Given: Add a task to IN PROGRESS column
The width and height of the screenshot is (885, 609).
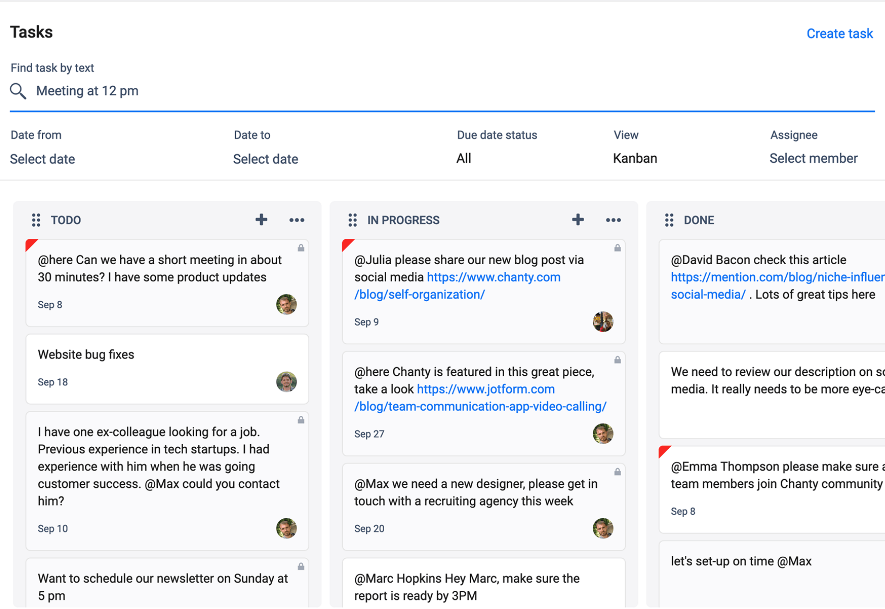Looking at the screenshot, I should [578, 220].
